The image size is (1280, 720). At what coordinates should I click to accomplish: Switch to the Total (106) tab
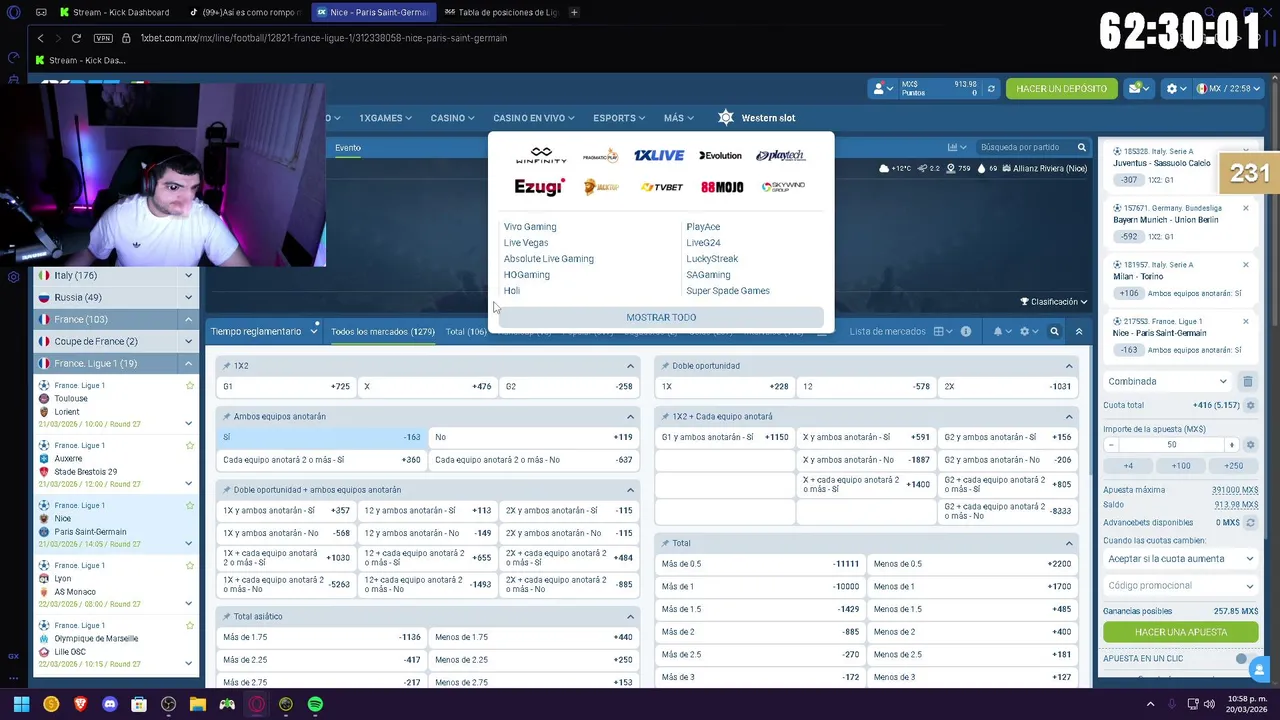[x=466, y=331]
